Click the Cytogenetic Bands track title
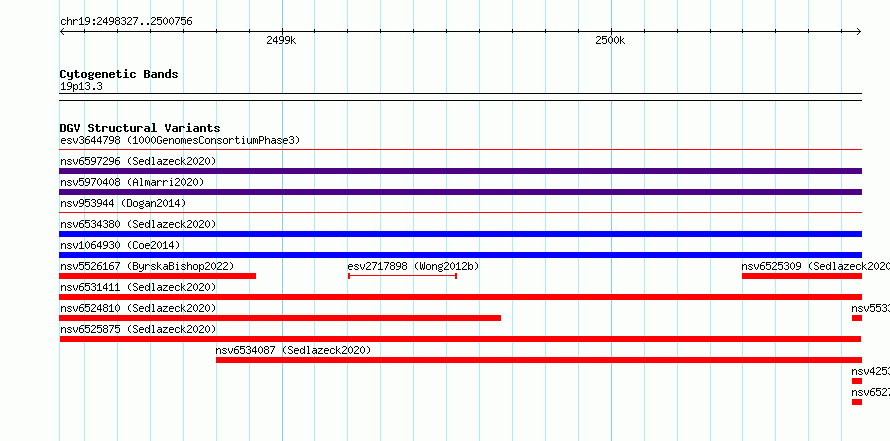890x441 pixels. point(119,74)
